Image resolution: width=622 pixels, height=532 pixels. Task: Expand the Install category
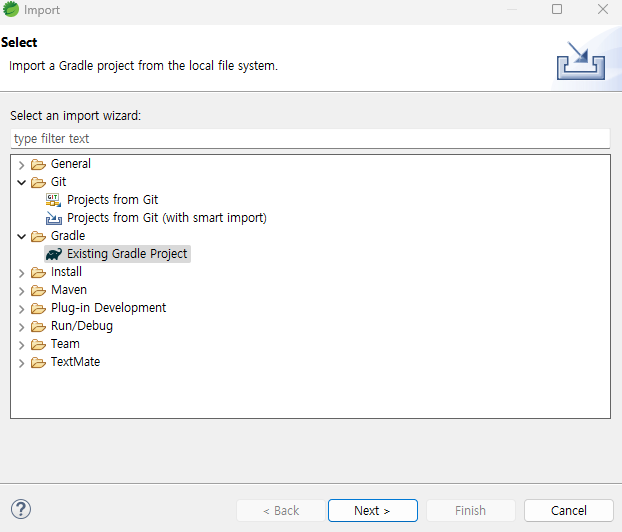click(x=21, y=273)
